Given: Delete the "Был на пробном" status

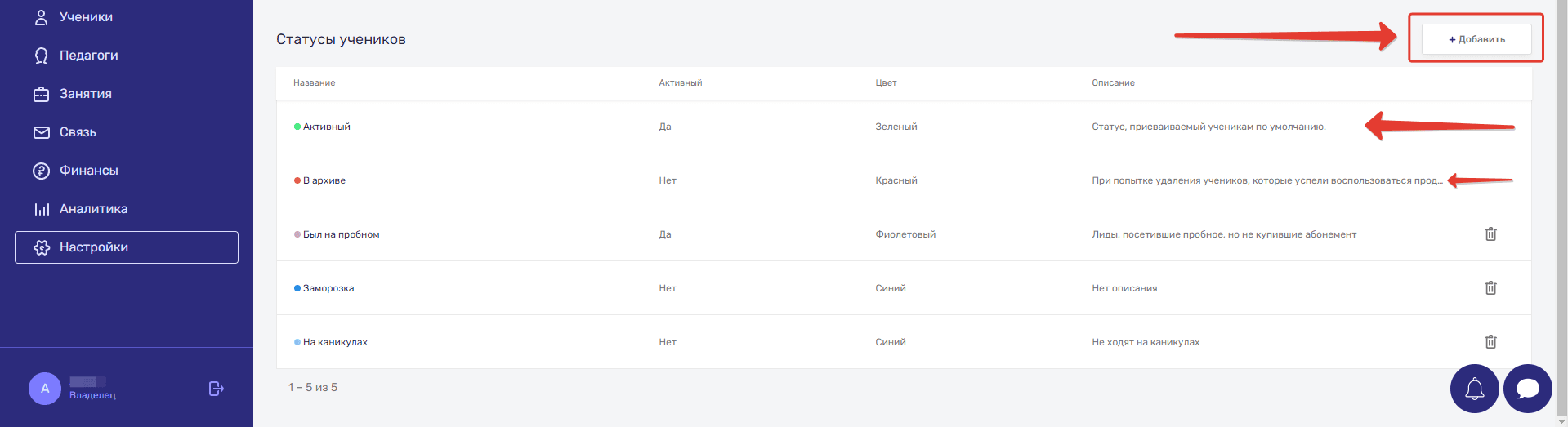Looking at the screenshot, I should click(x=1490, y=234).
